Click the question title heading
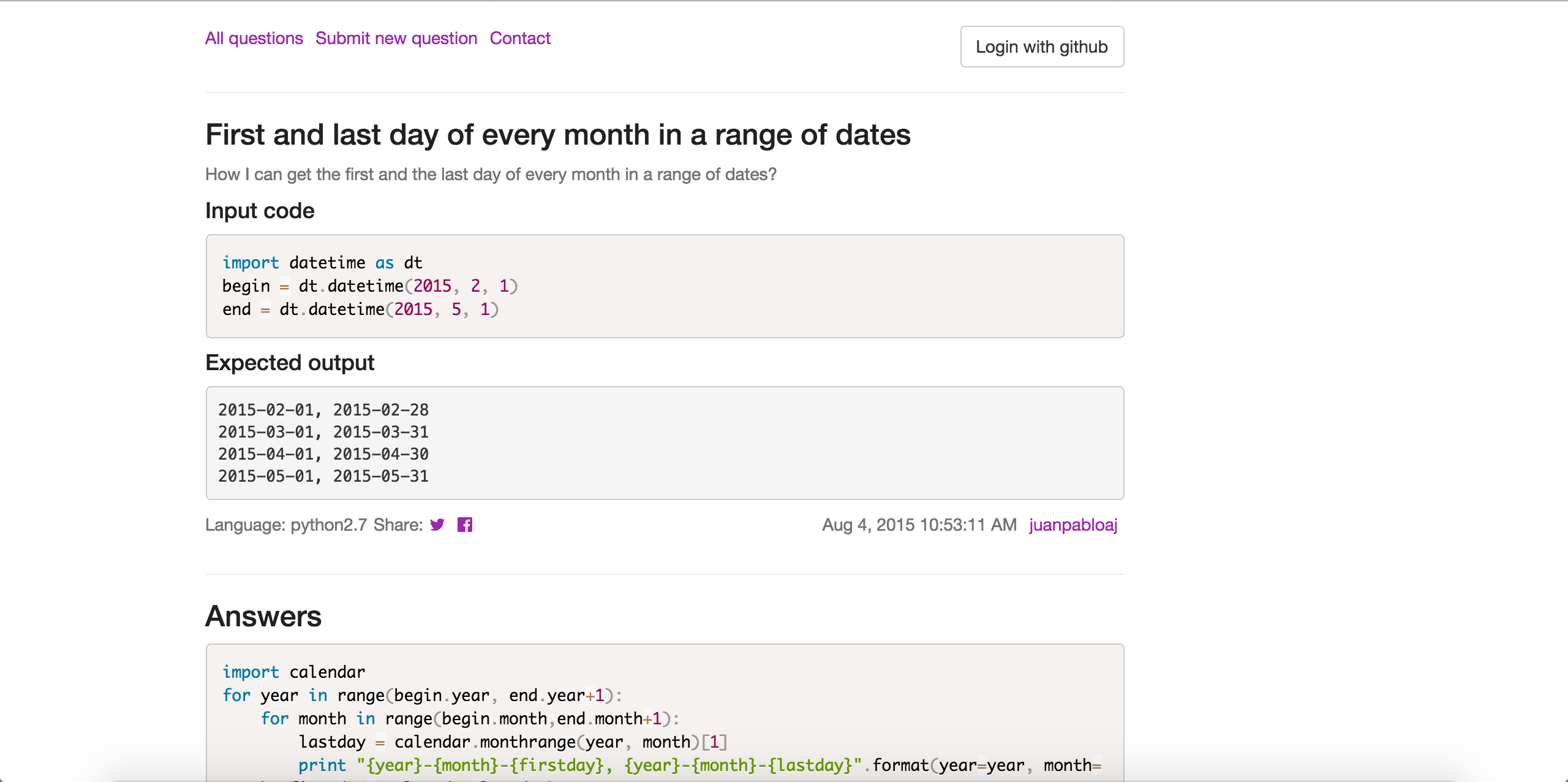 (557, 135)
